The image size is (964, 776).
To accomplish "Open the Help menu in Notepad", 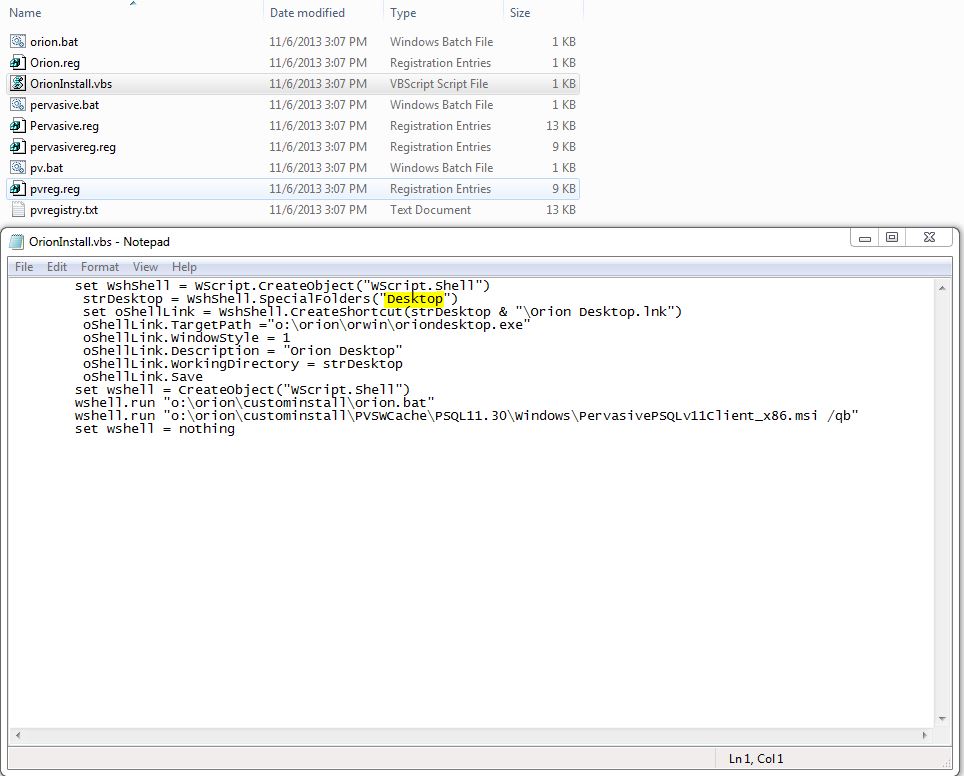I will pos(184,267).
